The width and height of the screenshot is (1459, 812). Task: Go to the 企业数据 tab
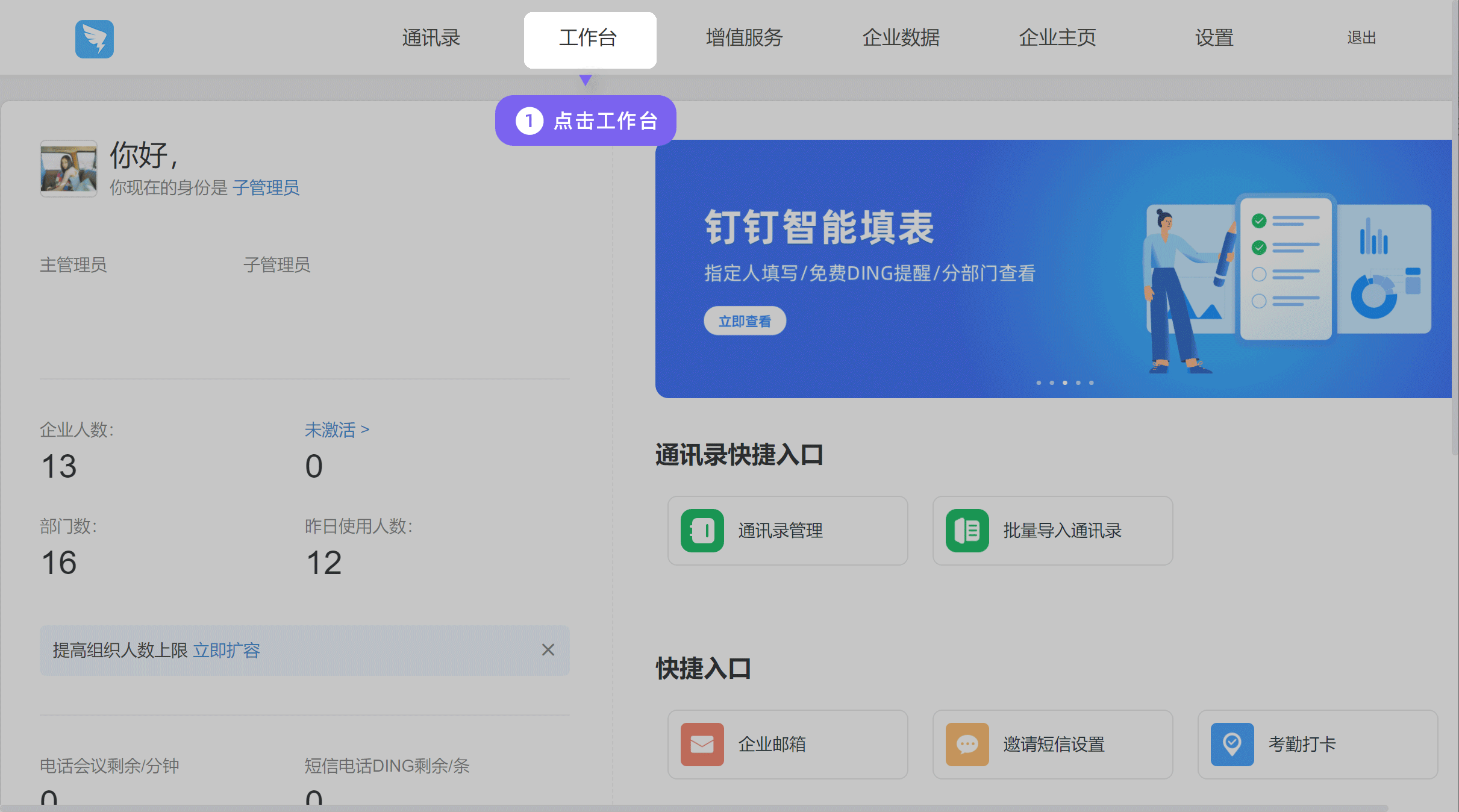[901, 38]
